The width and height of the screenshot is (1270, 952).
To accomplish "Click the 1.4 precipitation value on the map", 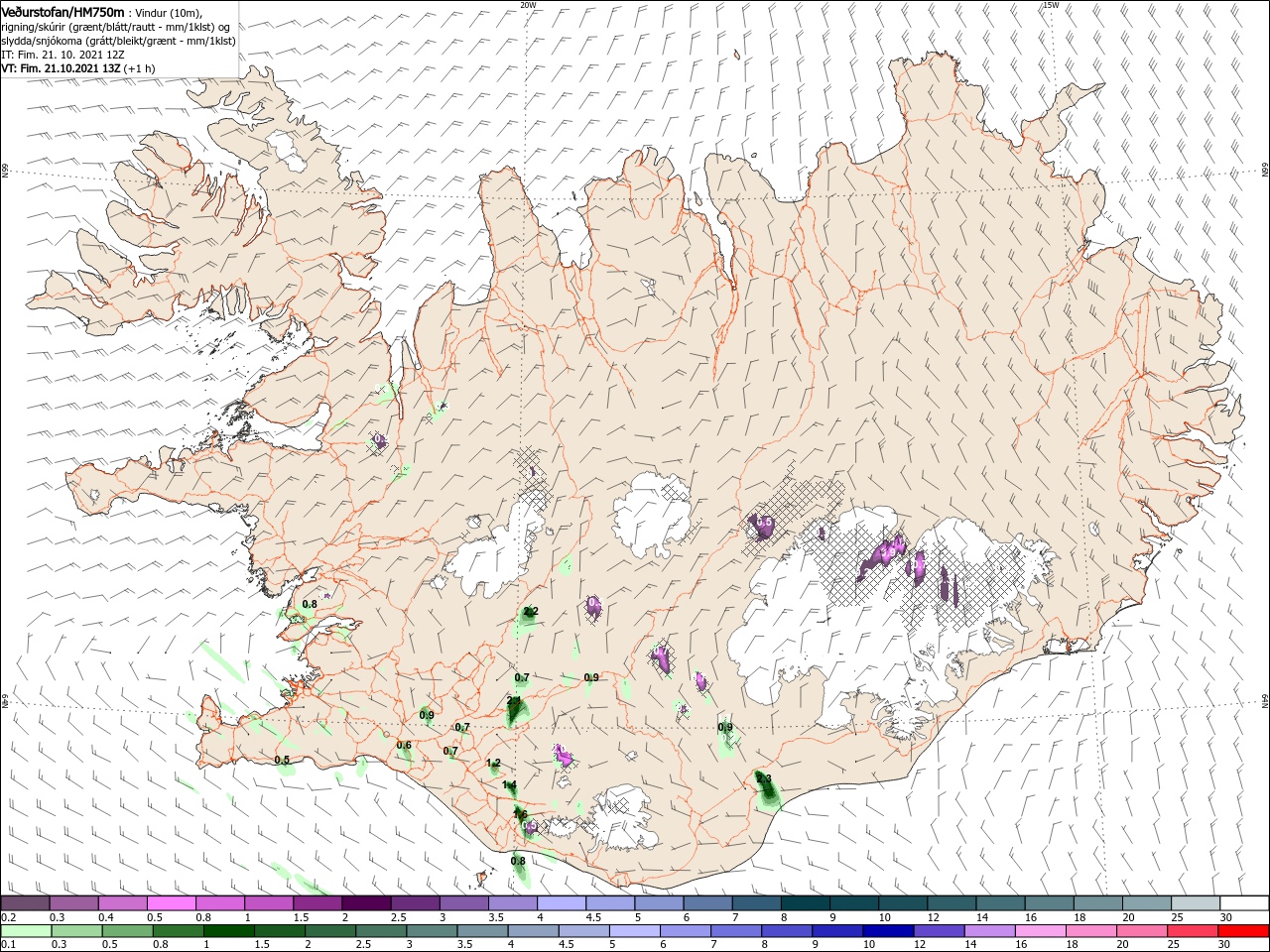I will (509, 785).
